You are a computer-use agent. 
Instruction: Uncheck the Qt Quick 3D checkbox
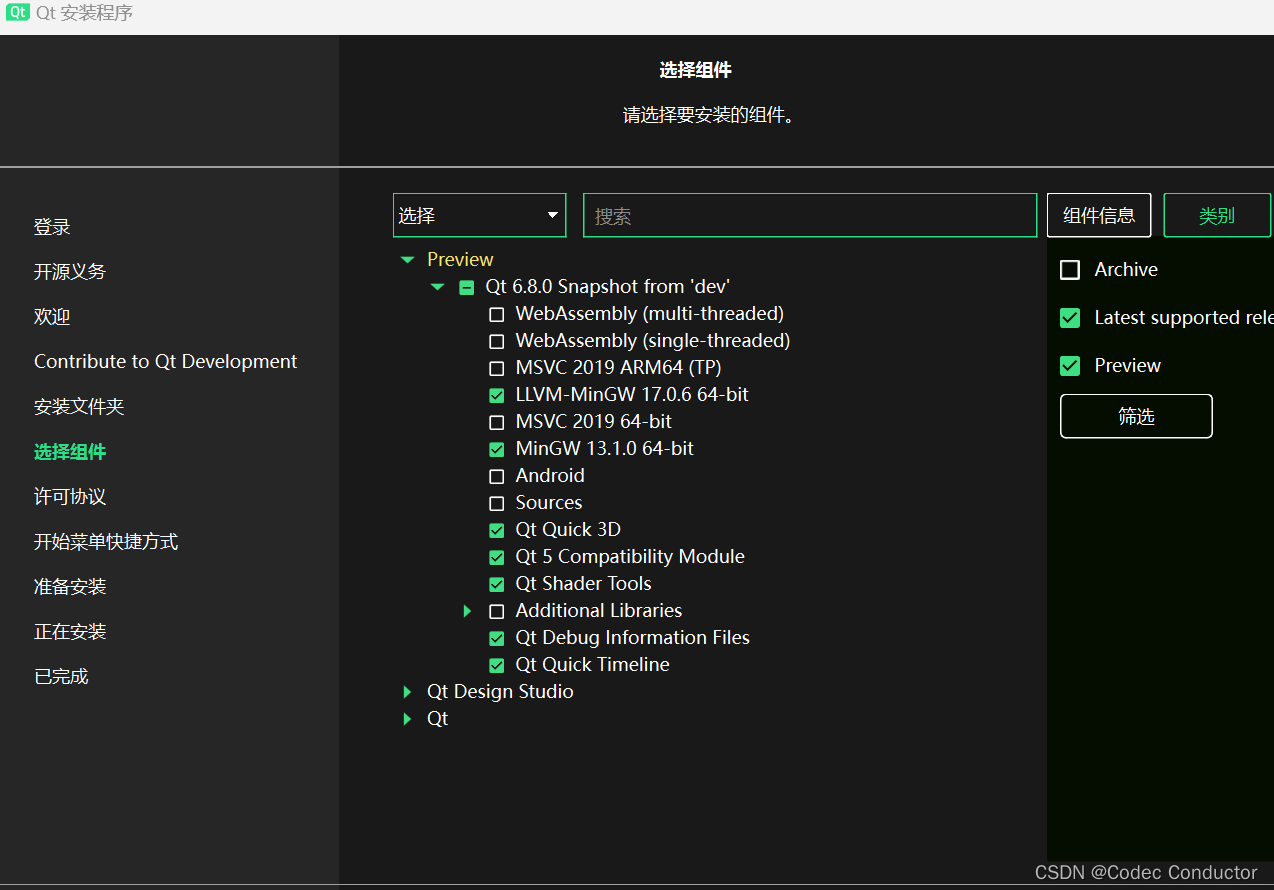[496, 530]
